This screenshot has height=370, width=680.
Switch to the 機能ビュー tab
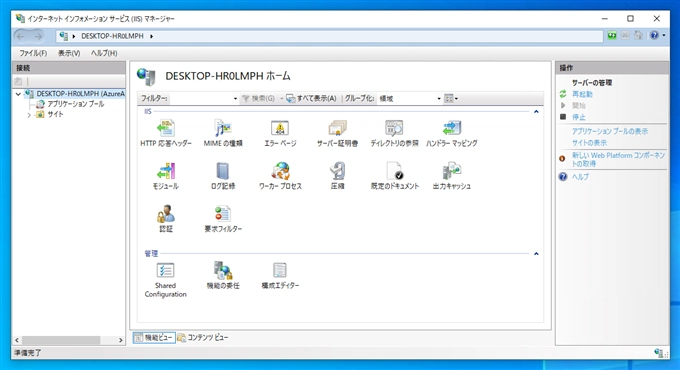pyautogui.click(x=154, y=337)
